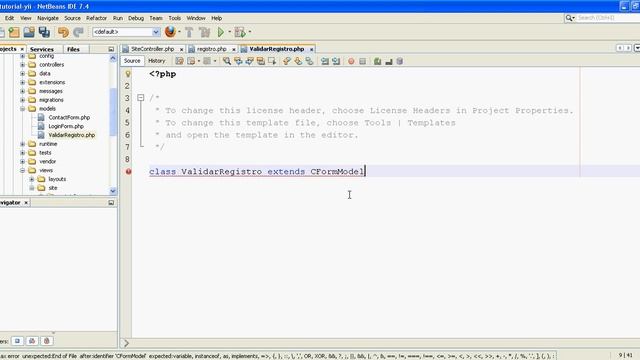Switch to the SiteController.php tab
The height and width of the screenshot is (360, 640).
[153, 49]
